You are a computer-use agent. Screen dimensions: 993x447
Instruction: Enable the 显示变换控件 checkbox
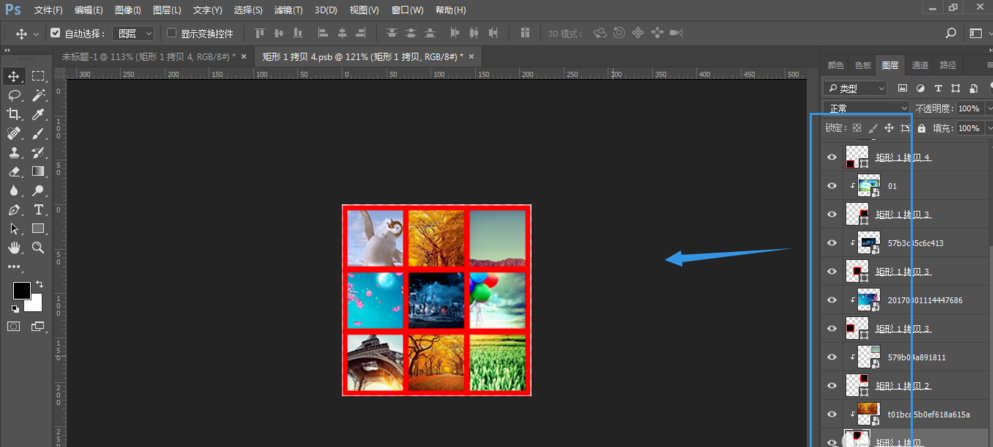pos(171,33)
